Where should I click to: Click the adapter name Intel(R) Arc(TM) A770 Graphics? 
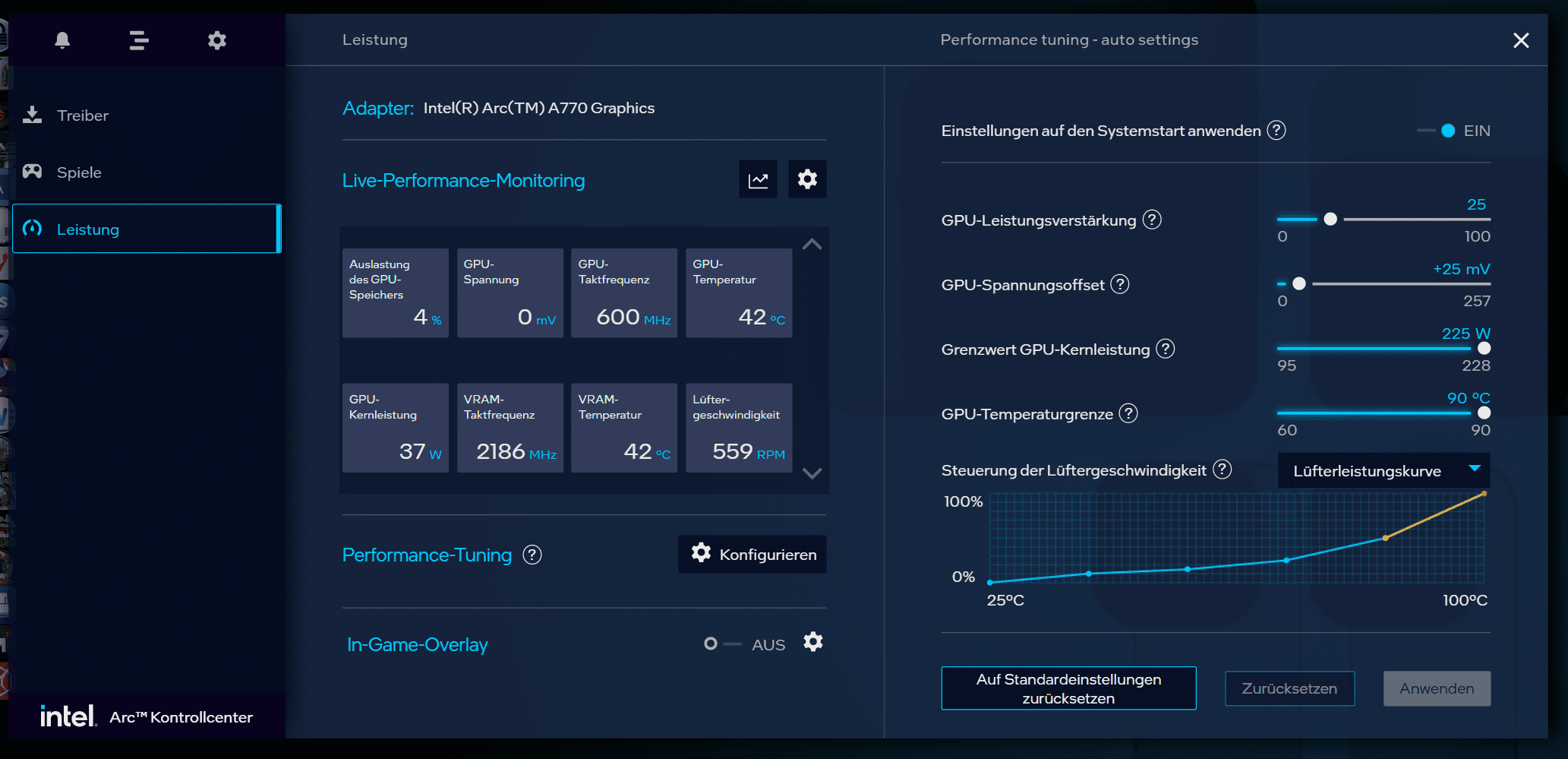tap(539, 108)
